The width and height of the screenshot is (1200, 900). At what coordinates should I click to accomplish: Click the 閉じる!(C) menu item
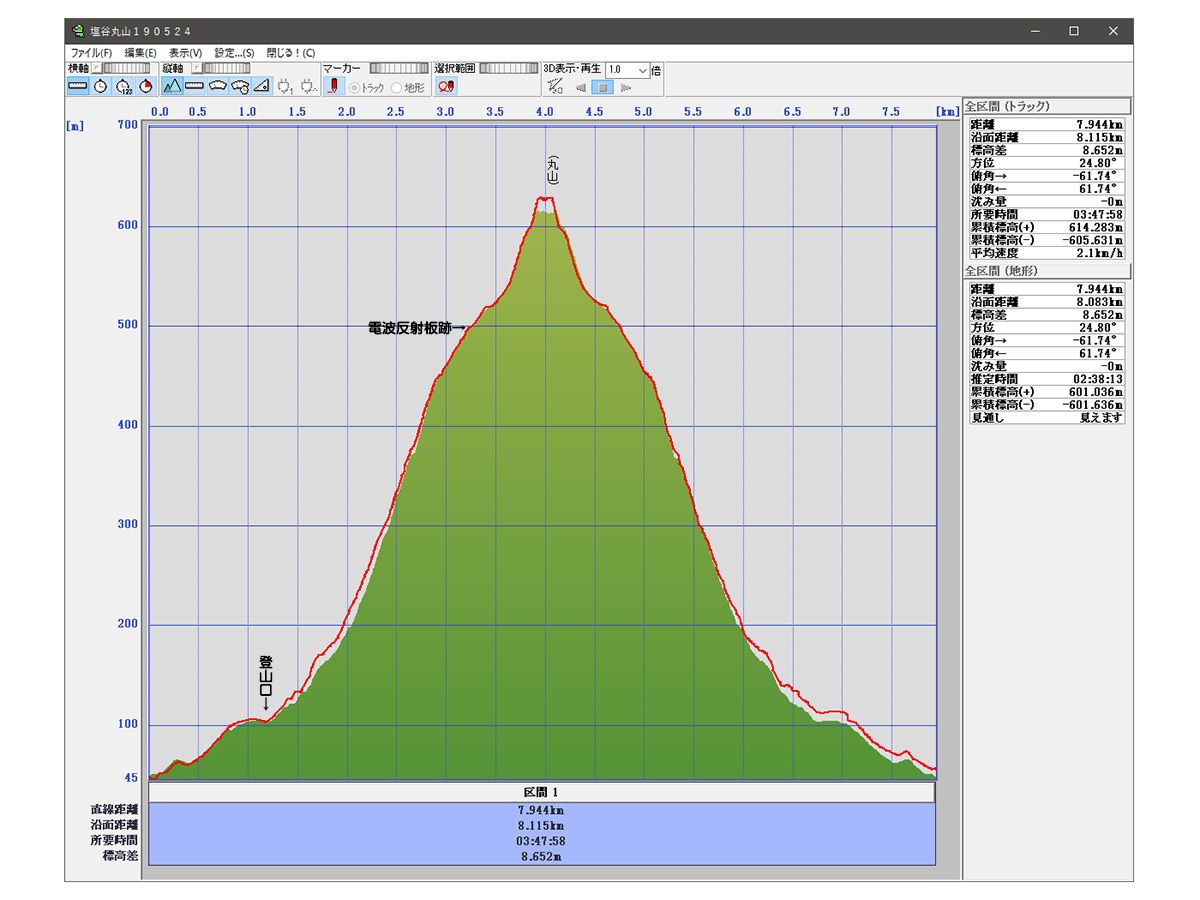(x=290, y=53)
